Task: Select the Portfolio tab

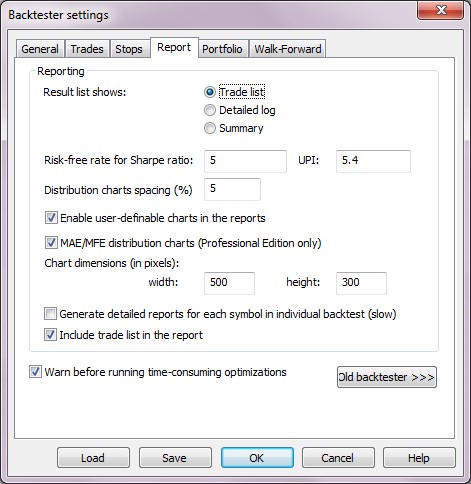Action: [222, 49]
